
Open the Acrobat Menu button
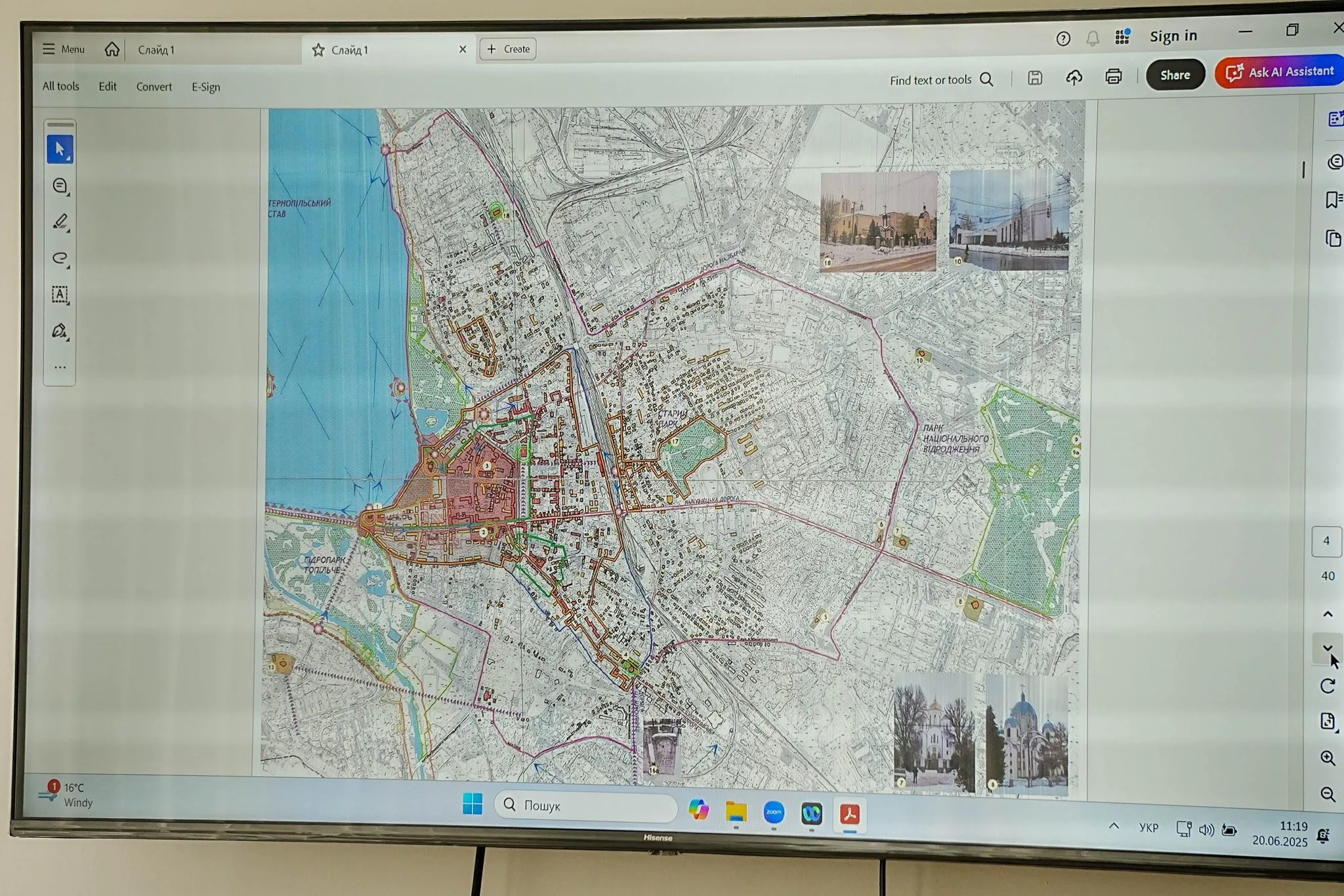[64, 49]
